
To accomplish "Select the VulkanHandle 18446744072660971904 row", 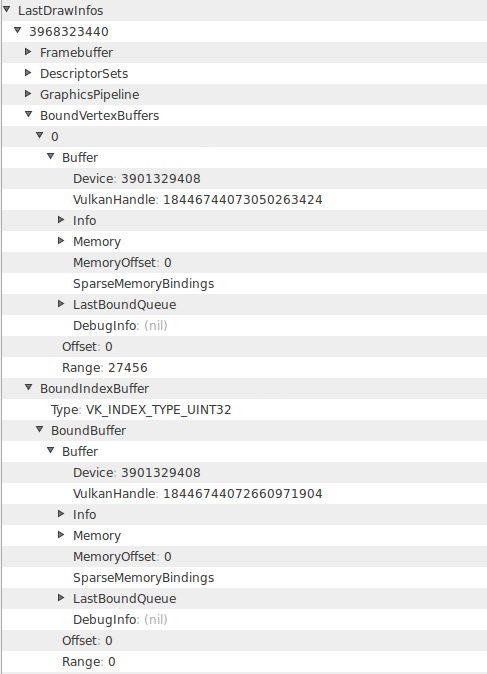I will pyautogui.click(x=244, y=493).
